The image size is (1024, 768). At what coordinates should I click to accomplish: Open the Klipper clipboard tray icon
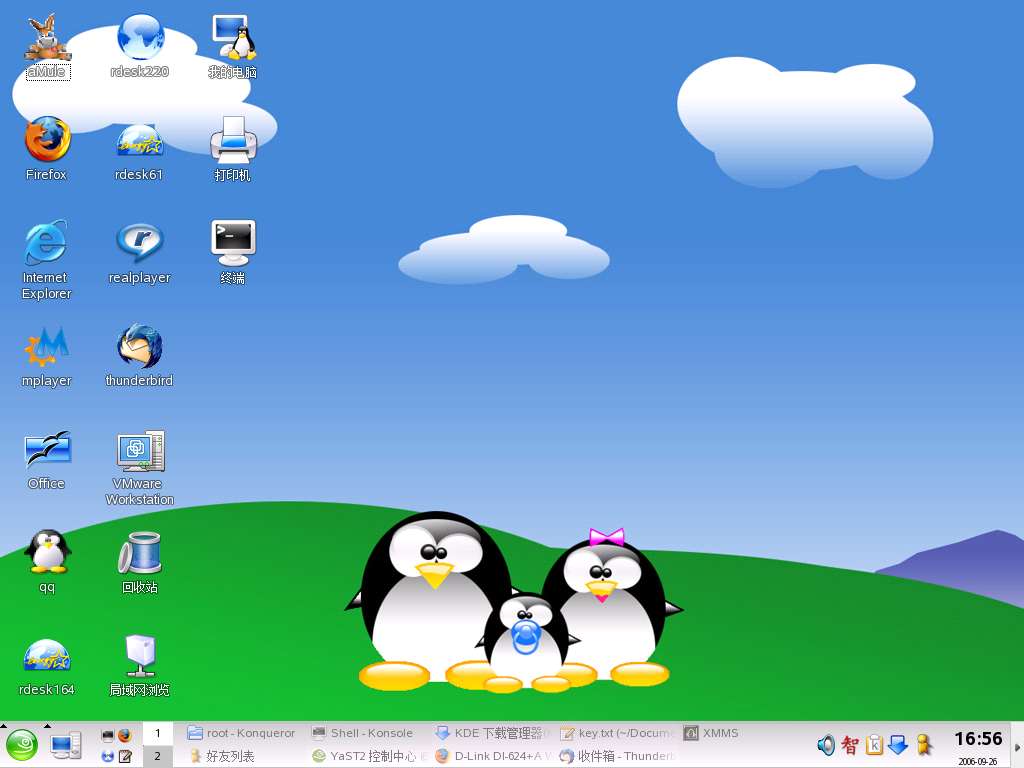(874, 744)
